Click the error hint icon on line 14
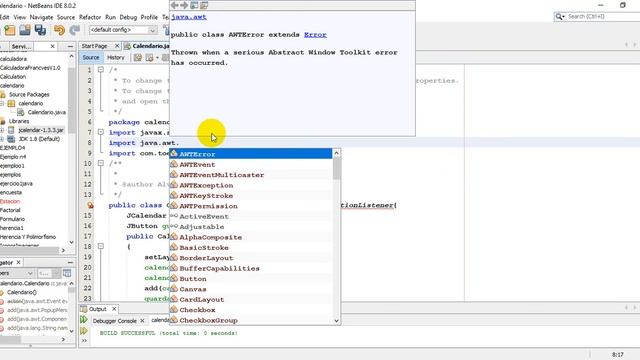 90,205
